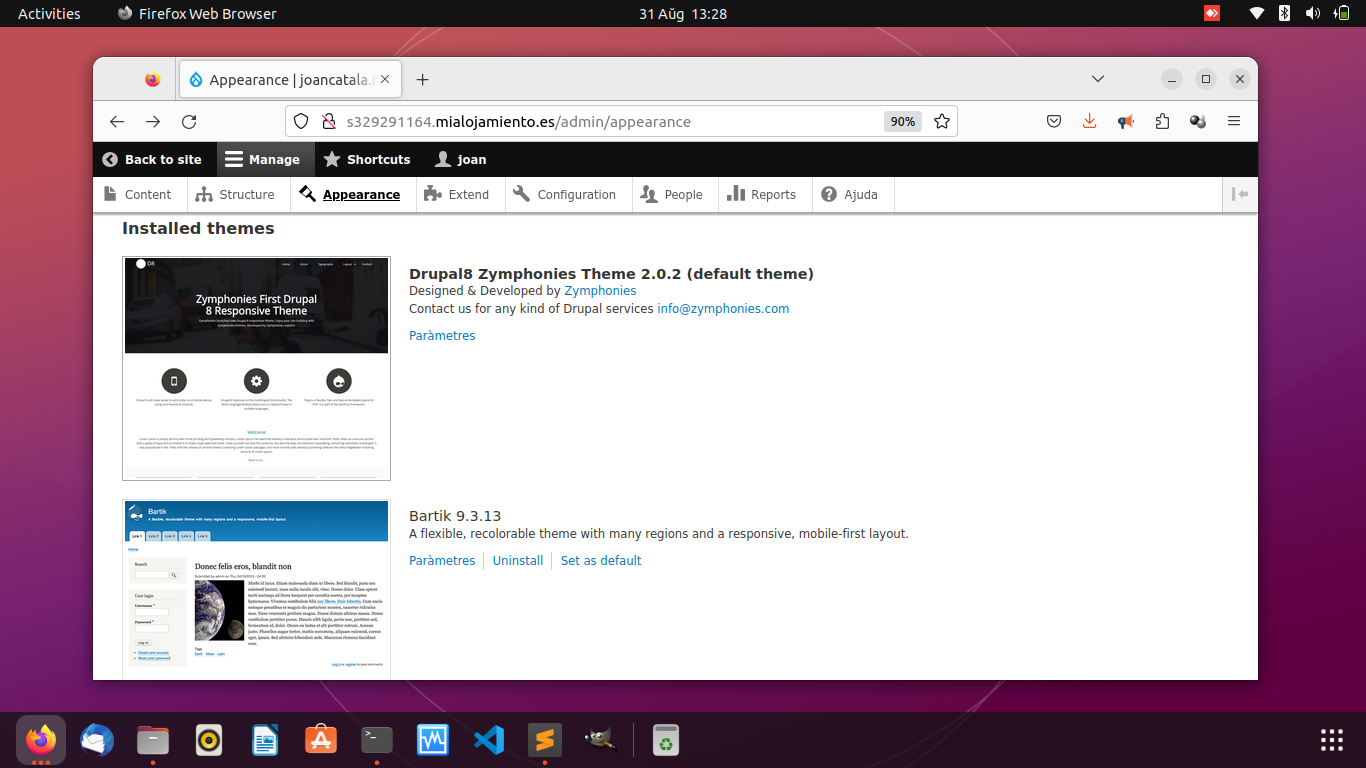
Task: Click the Zymphonies theme screenshot thumbnail
Action: click(256, 368)
